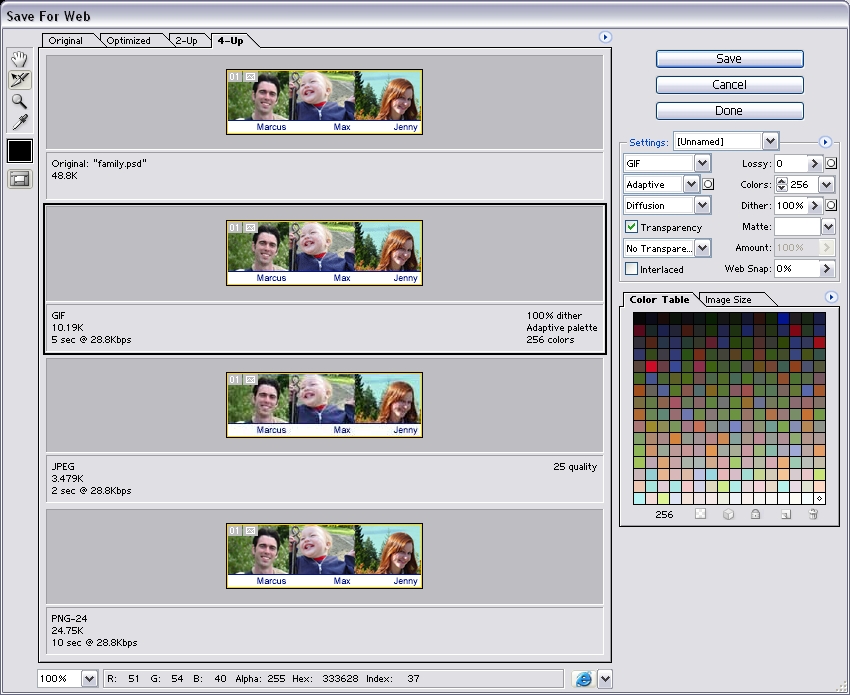The width and height of the screenshot is (850, 695).
Task: Open the Dither percentage slider arrow
Action: pos(814,205)
